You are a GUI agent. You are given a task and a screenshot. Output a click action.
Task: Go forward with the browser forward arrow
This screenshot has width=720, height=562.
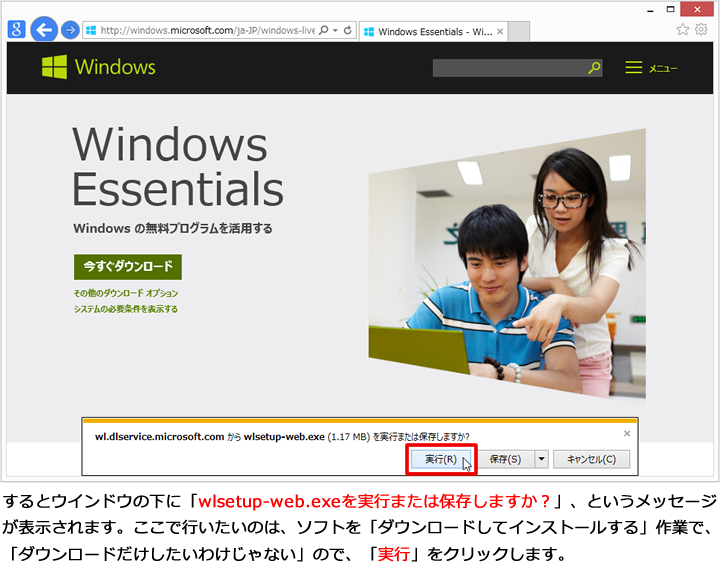70,30
